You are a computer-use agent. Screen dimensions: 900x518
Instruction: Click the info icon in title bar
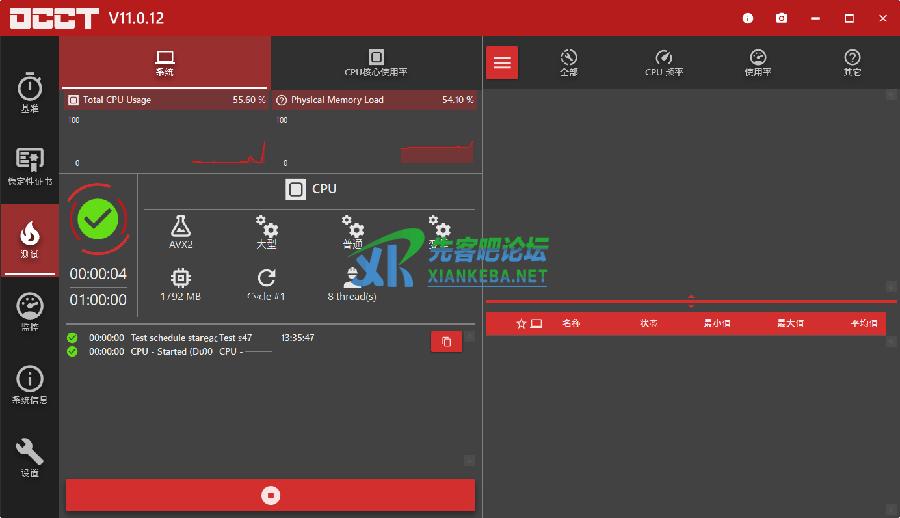coord(748,18)
